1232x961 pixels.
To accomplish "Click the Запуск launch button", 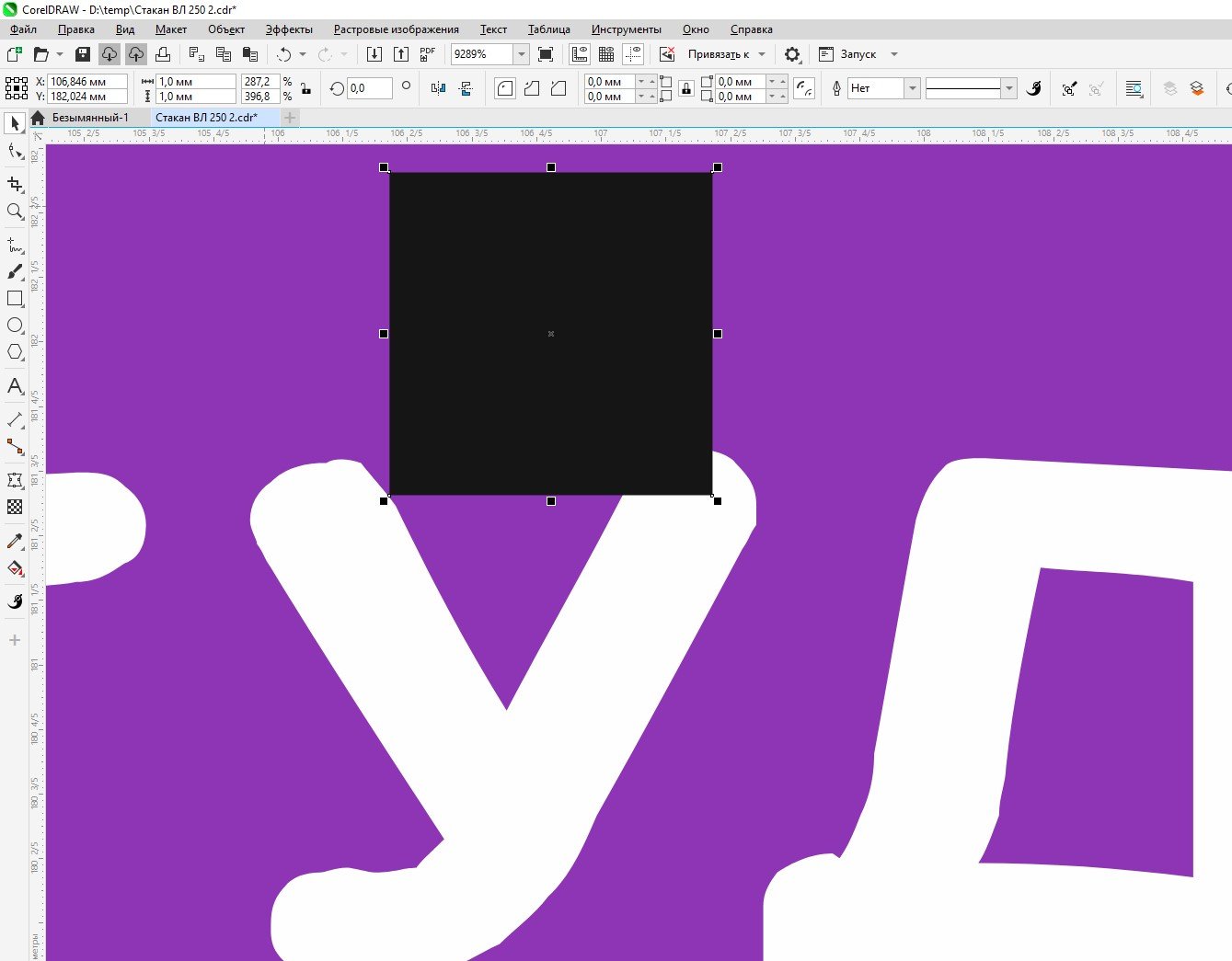I will click(858, 54).
